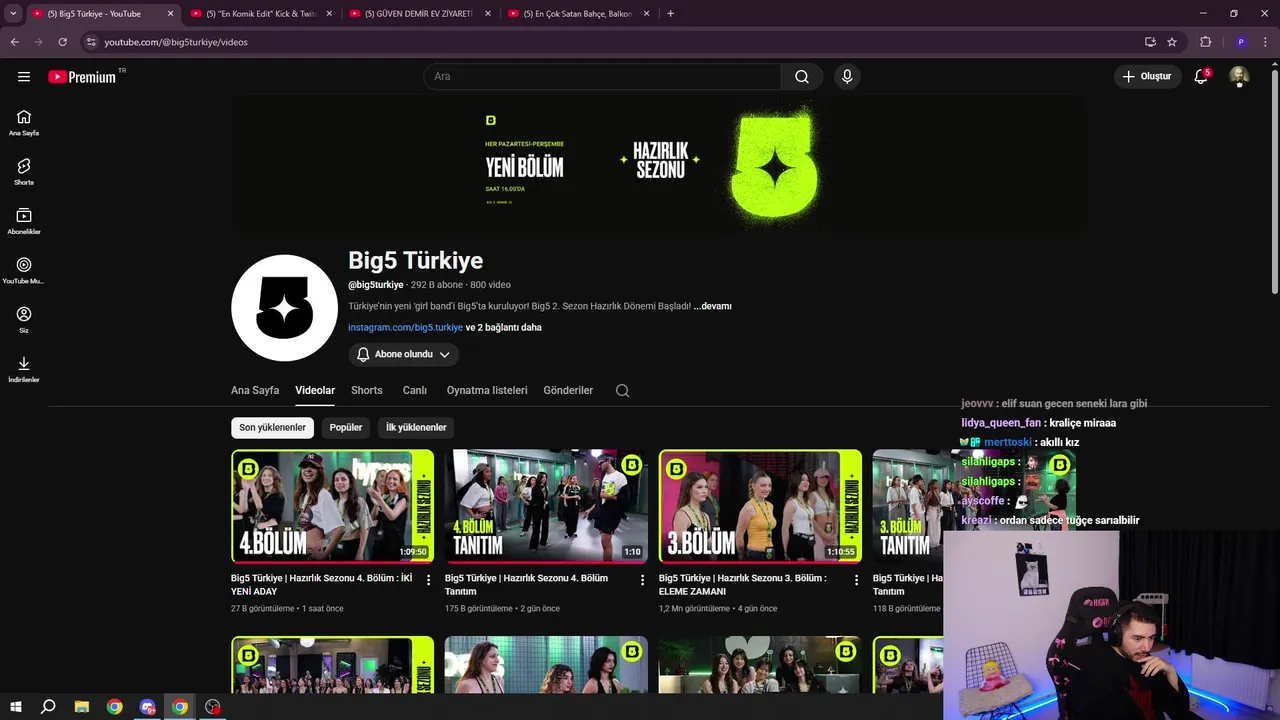Open the Chrome three-dot menu
The width and height of the screenshot is (1280, 720).
[x=1265, y=42]
